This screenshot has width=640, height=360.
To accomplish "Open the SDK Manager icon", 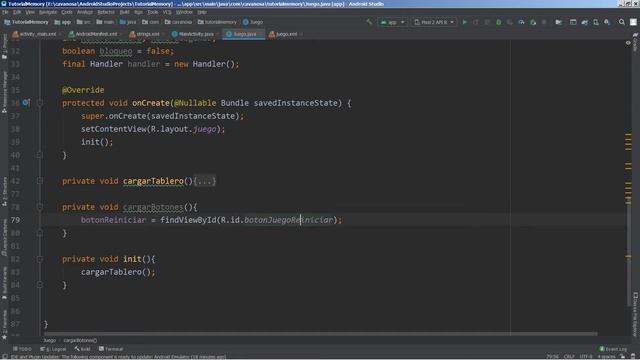I will click(x=607, y=22).
